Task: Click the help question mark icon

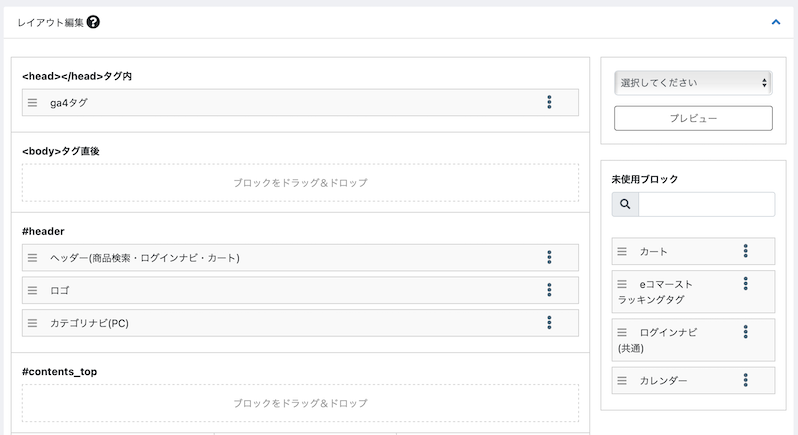Action: pos(94,21)
